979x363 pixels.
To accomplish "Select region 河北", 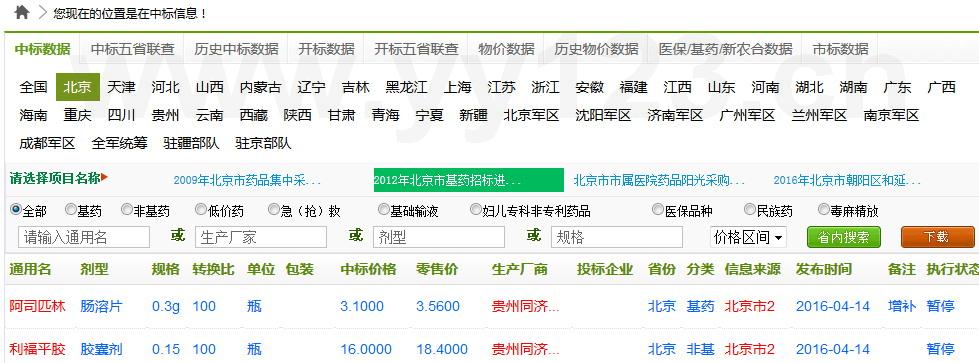I will tap(165, 87).
